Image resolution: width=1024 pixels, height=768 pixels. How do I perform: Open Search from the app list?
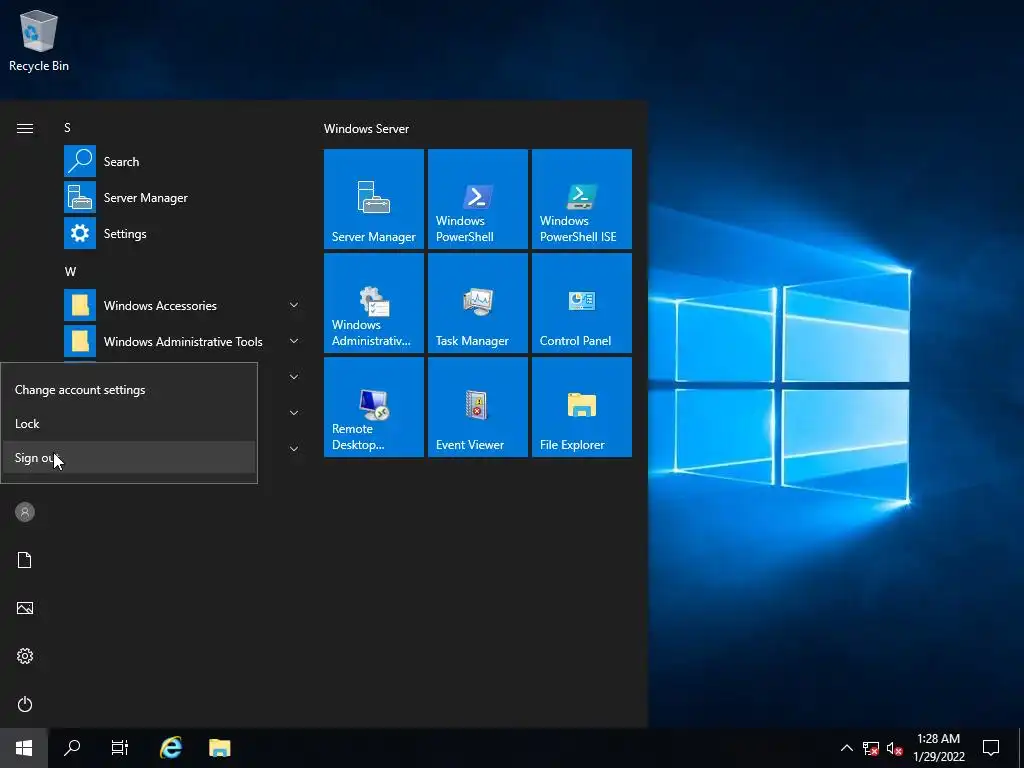[x=183, y=161]
